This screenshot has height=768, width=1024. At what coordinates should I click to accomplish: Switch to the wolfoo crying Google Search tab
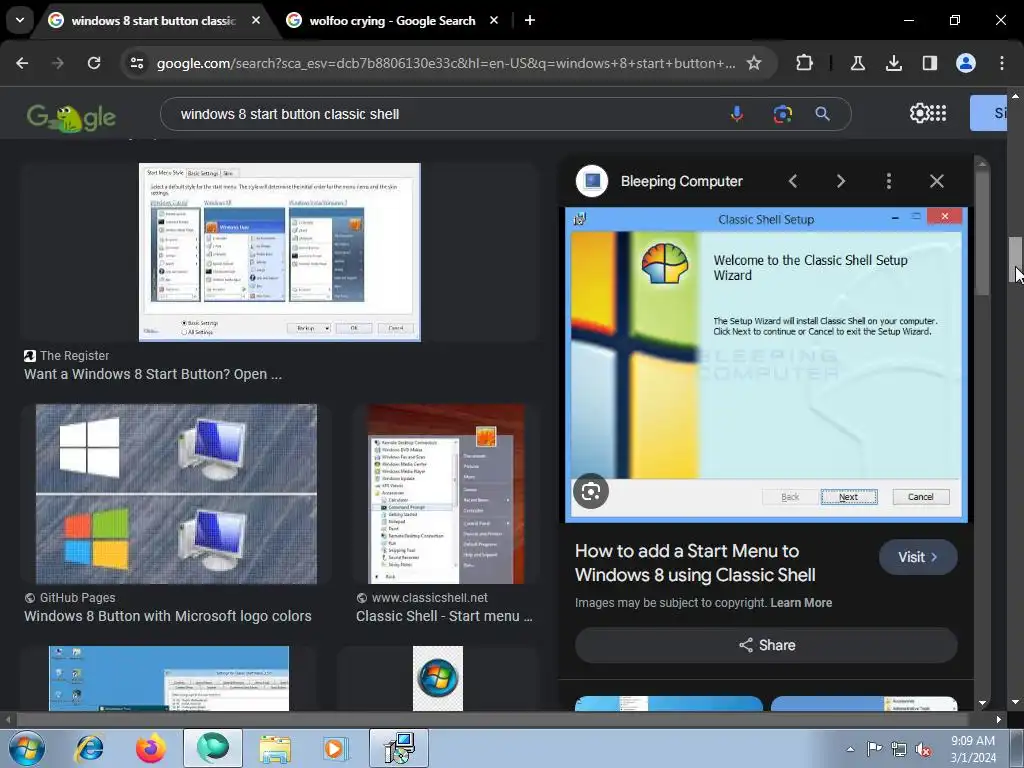[x=392, y=21]
